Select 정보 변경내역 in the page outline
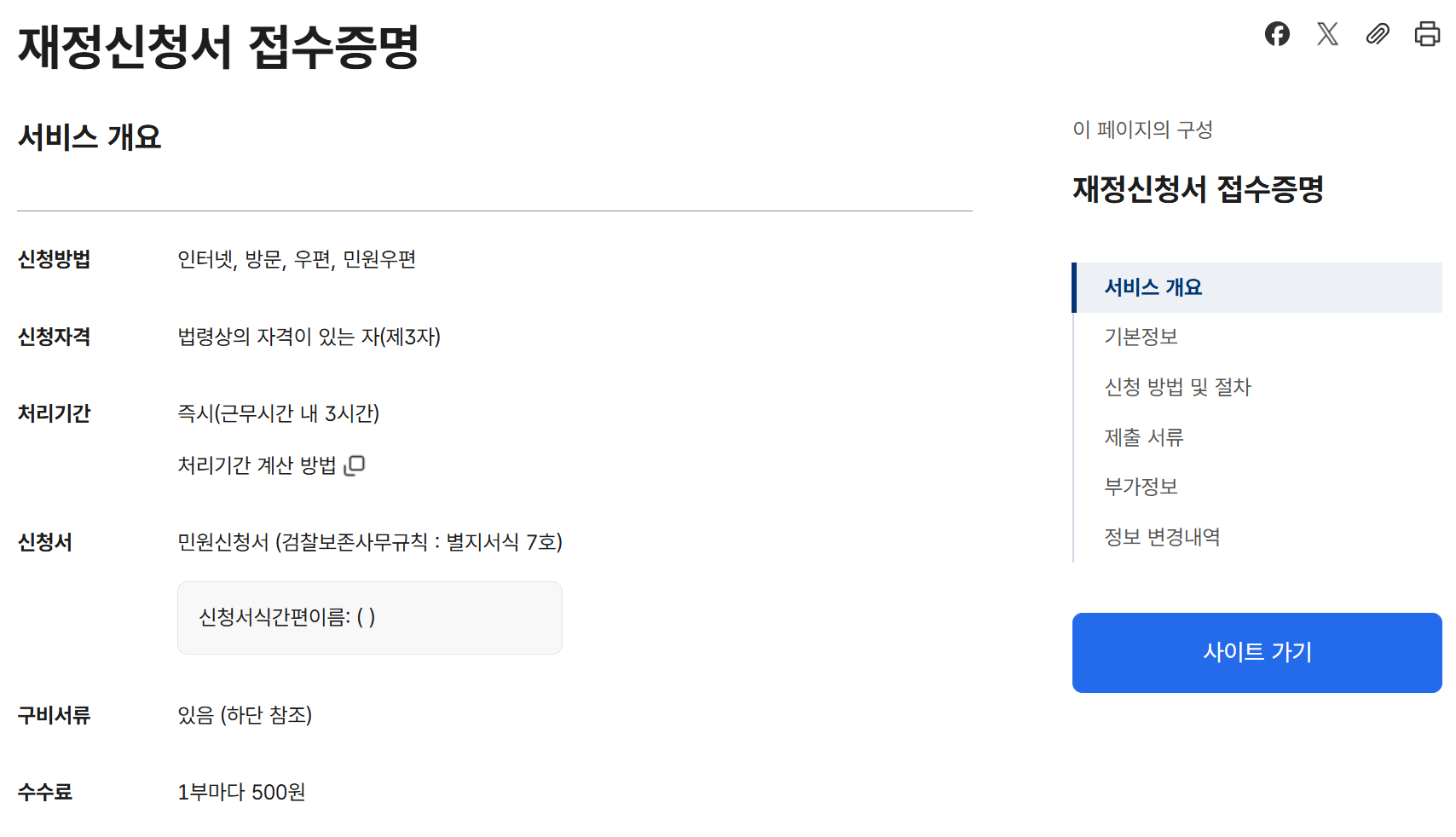This screenshot has height=837, width=1456. tap(1162, 538)
